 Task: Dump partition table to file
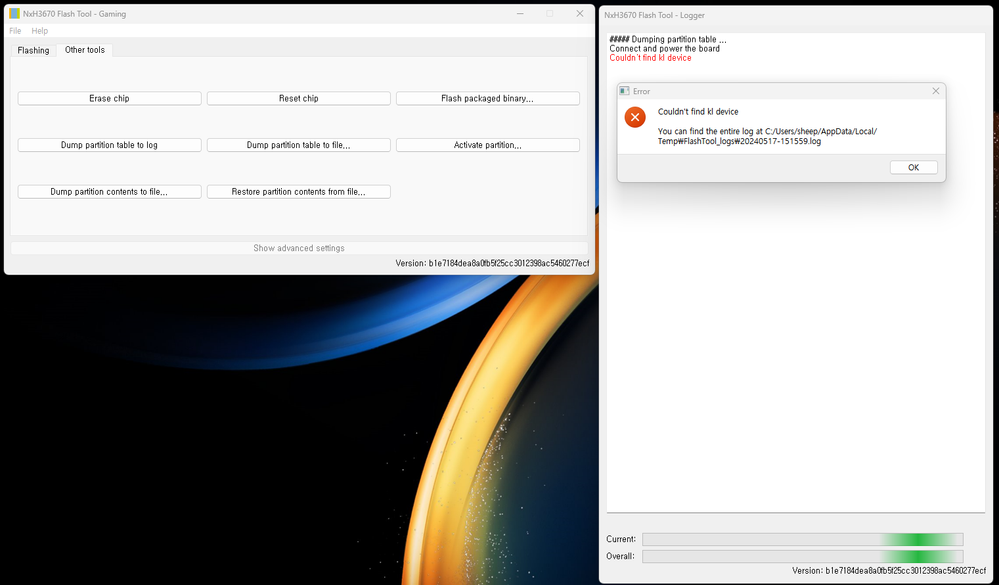298,144
